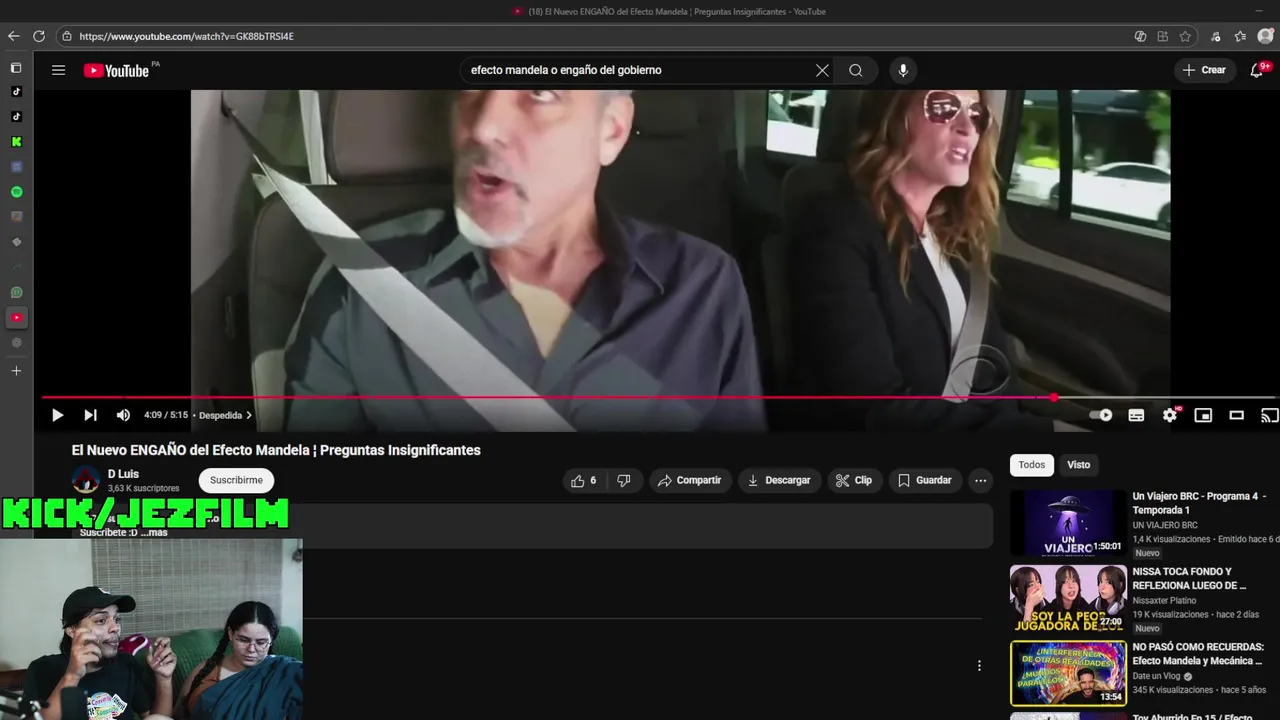The width and height of the screenshot is (1280, 720).
Task: Click the video title text
Action: [276, 450]
